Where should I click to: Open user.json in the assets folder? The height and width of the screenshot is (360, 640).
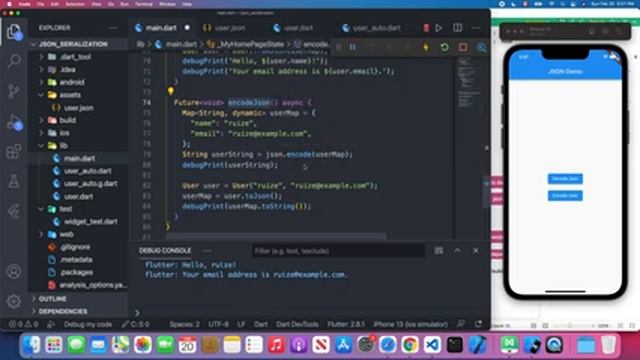[x=78, y=108]
